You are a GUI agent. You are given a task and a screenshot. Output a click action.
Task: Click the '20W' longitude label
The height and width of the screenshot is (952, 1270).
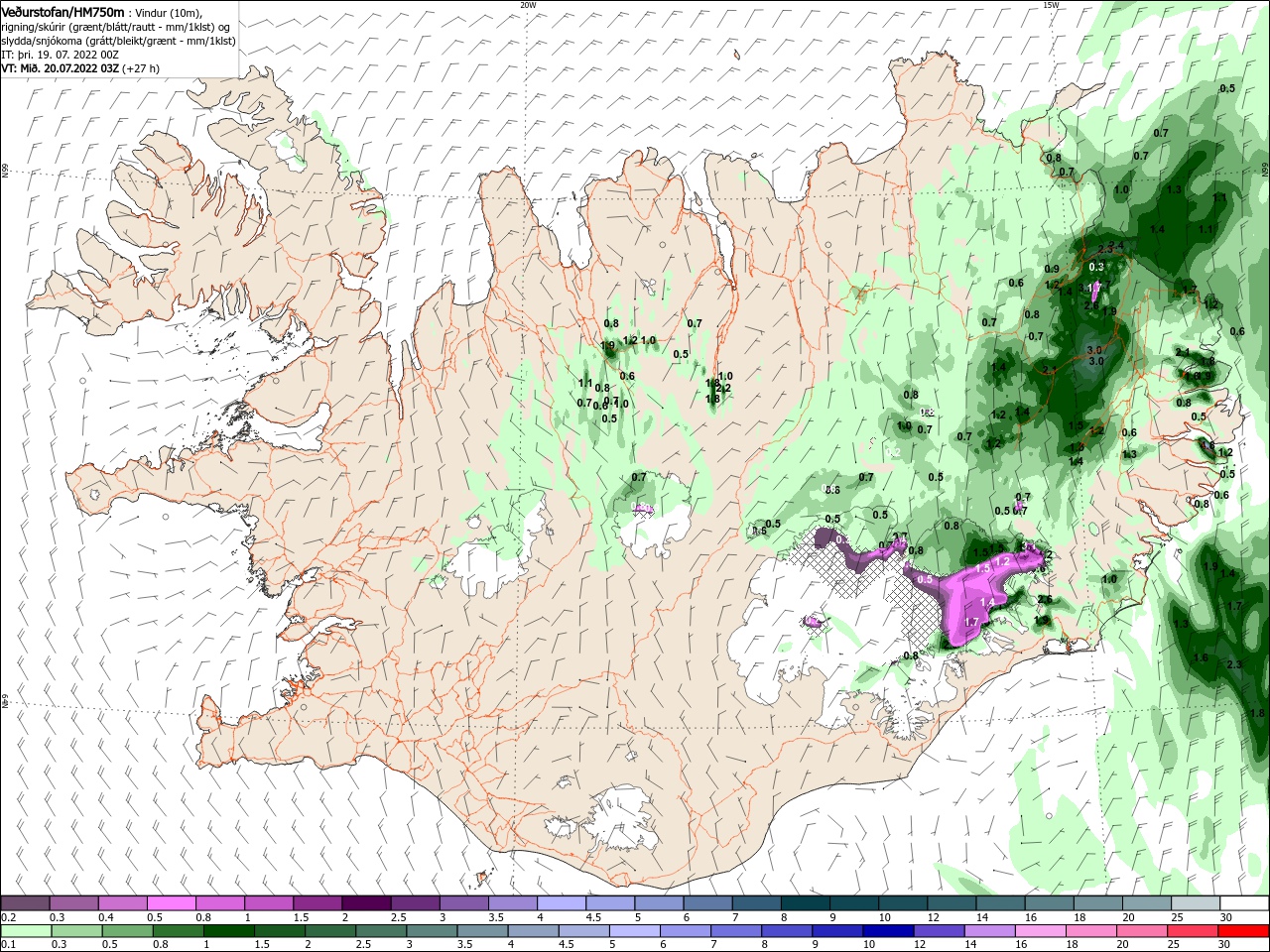pyautogui.click(x=528, y=4)
